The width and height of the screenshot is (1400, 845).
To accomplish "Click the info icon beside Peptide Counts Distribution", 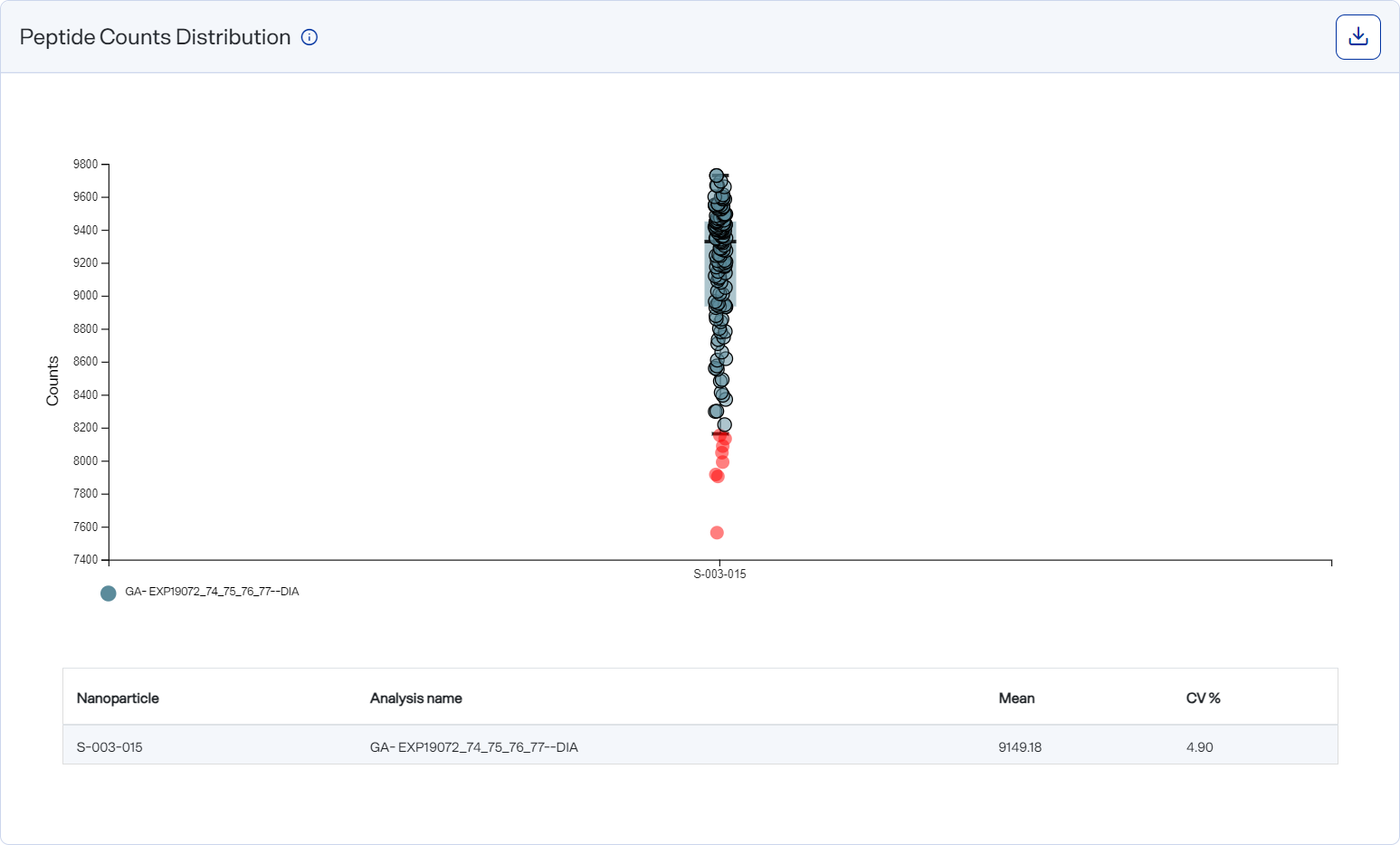I will point(310,37).
